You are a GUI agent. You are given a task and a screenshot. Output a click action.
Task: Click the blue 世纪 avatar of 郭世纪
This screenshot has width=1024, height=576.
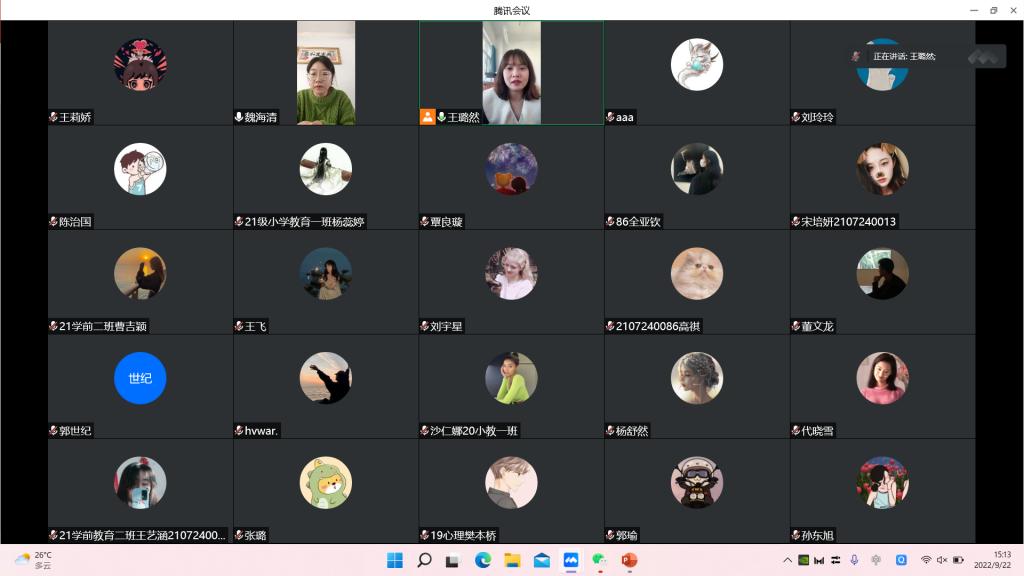[x=140, y=378]
